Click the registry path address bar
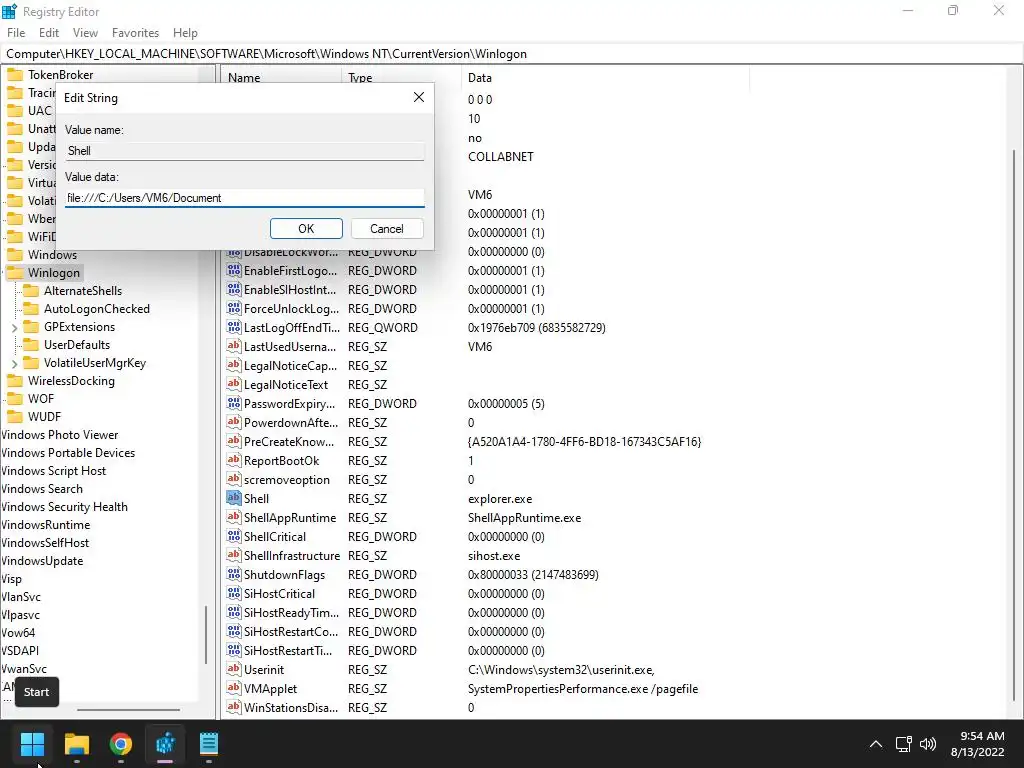The height and width of the screenshot is (768, 1024). point(512,54)
